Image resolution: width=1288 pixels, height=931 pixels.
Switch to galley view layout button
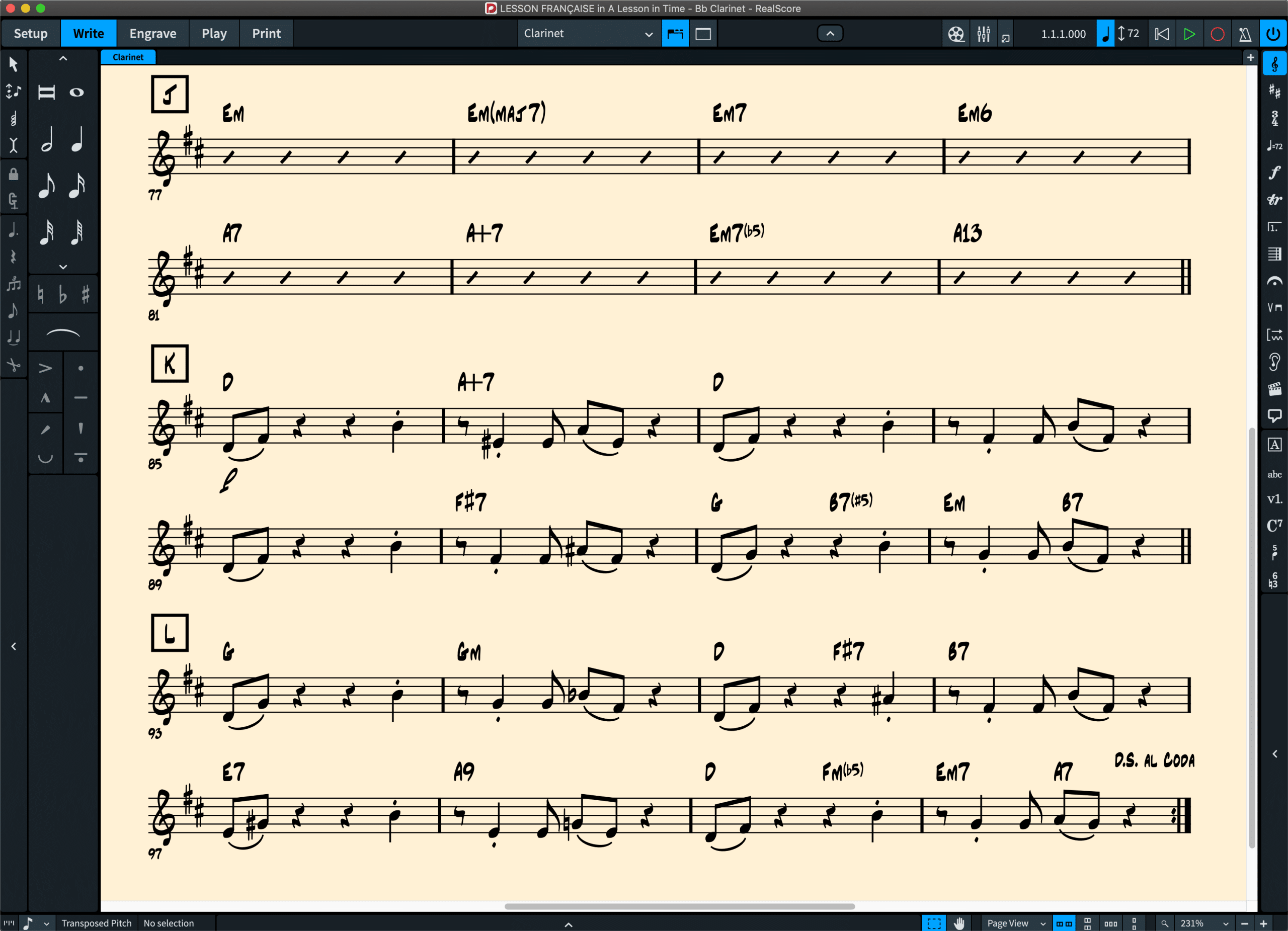tap(703, 34)
